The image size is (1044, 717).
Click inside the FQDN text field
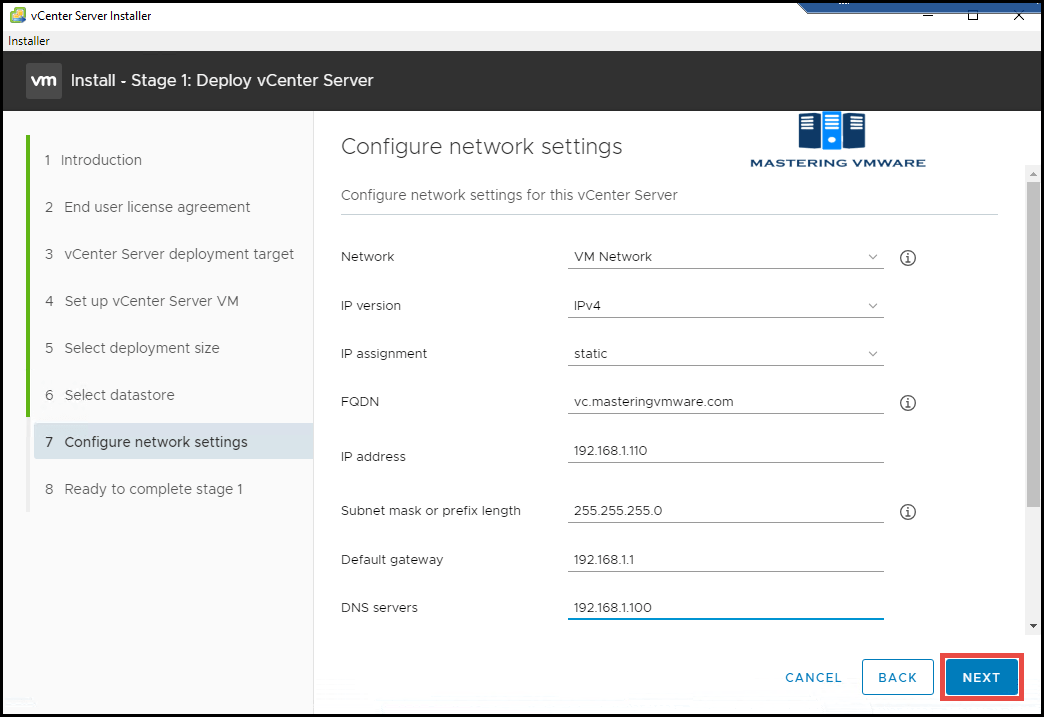(x=725, y=401)
